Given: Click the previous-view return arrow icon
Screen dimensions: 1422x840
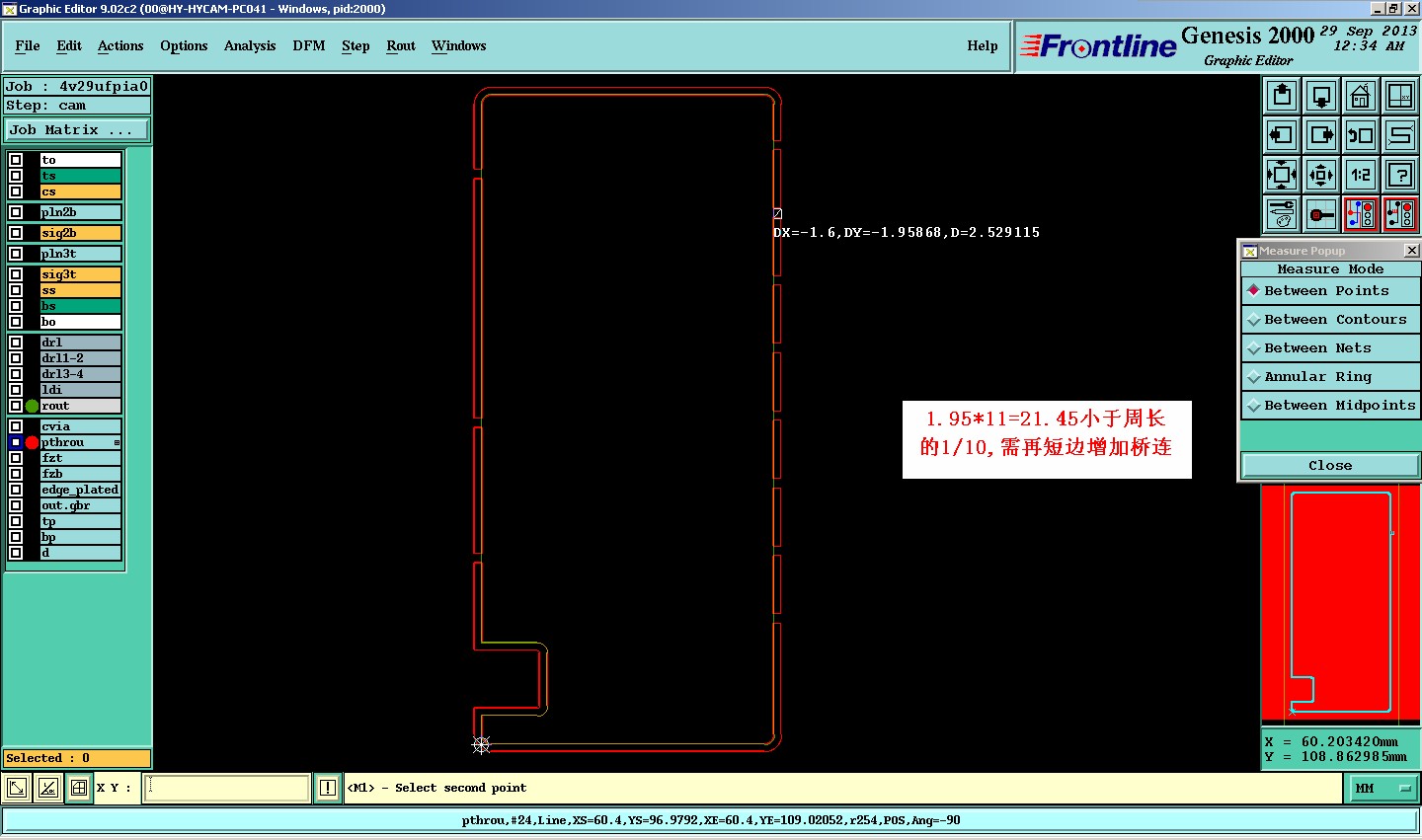Looking at the screenshot, I should (1361, 135).
